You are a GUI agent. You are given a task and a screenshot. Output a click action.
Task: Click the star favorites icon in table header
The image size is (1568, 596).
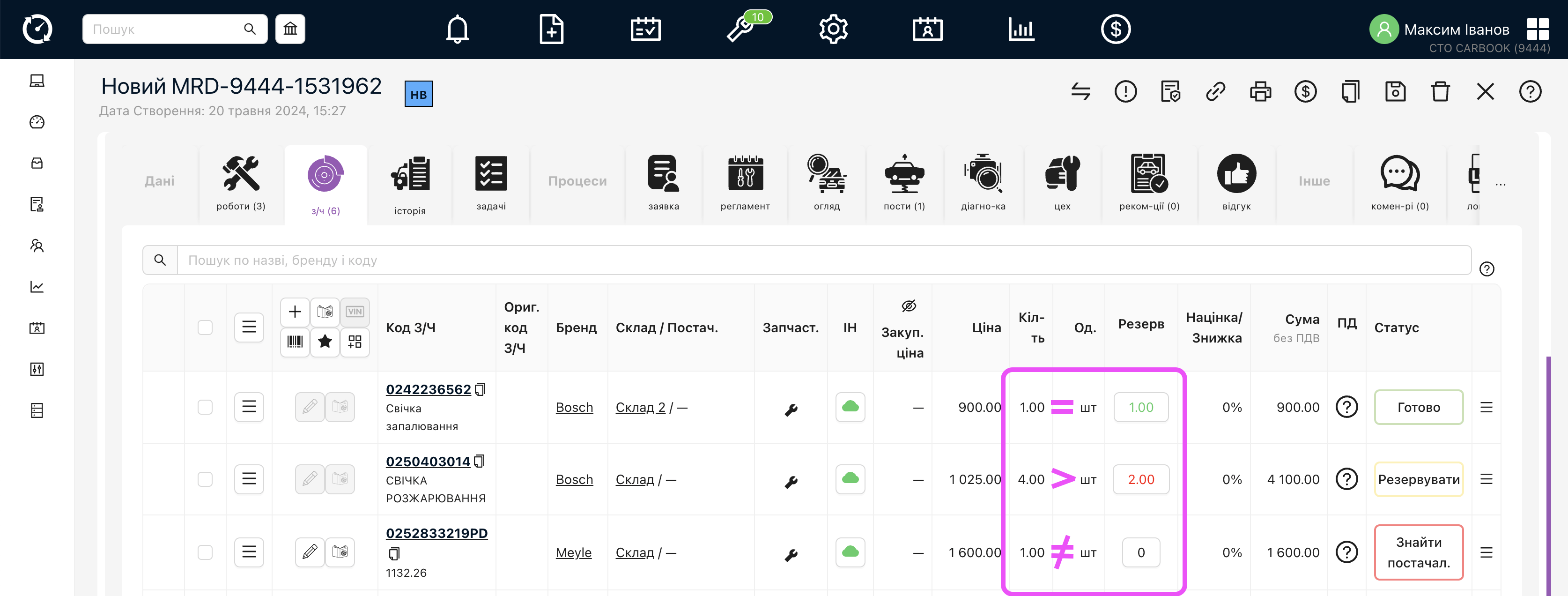pos(325,342)
